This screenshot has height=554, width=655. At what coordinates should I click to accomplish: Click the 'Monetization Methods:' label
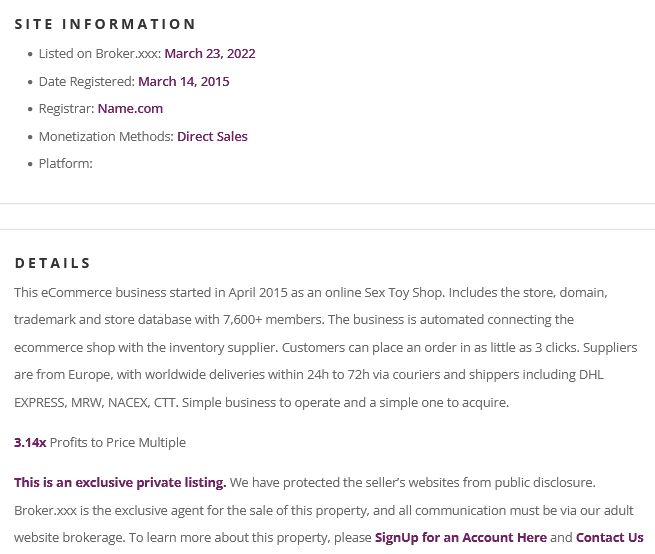[106, 137]
